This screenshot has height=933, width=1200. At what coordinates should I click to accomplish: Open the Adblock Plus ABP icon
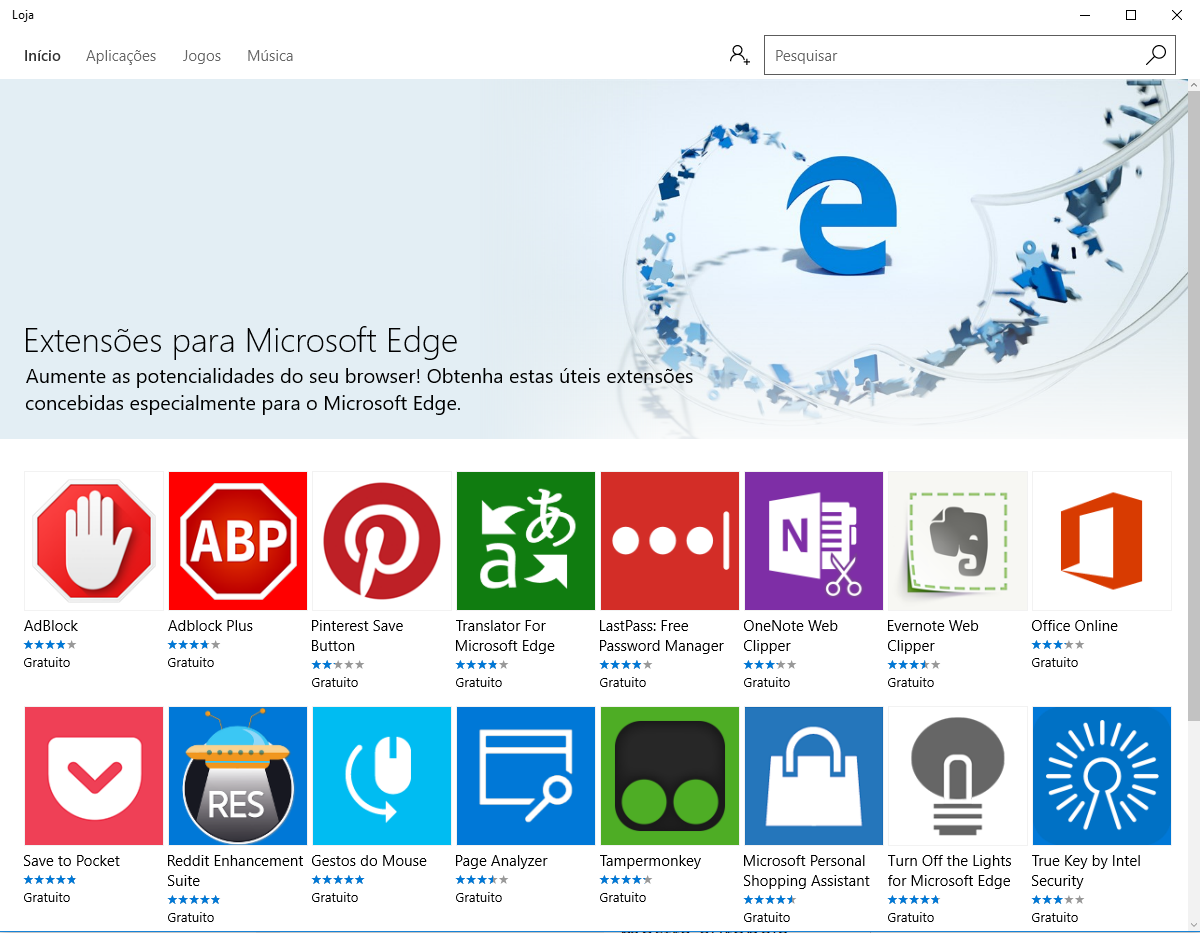(x=238, y=541)
